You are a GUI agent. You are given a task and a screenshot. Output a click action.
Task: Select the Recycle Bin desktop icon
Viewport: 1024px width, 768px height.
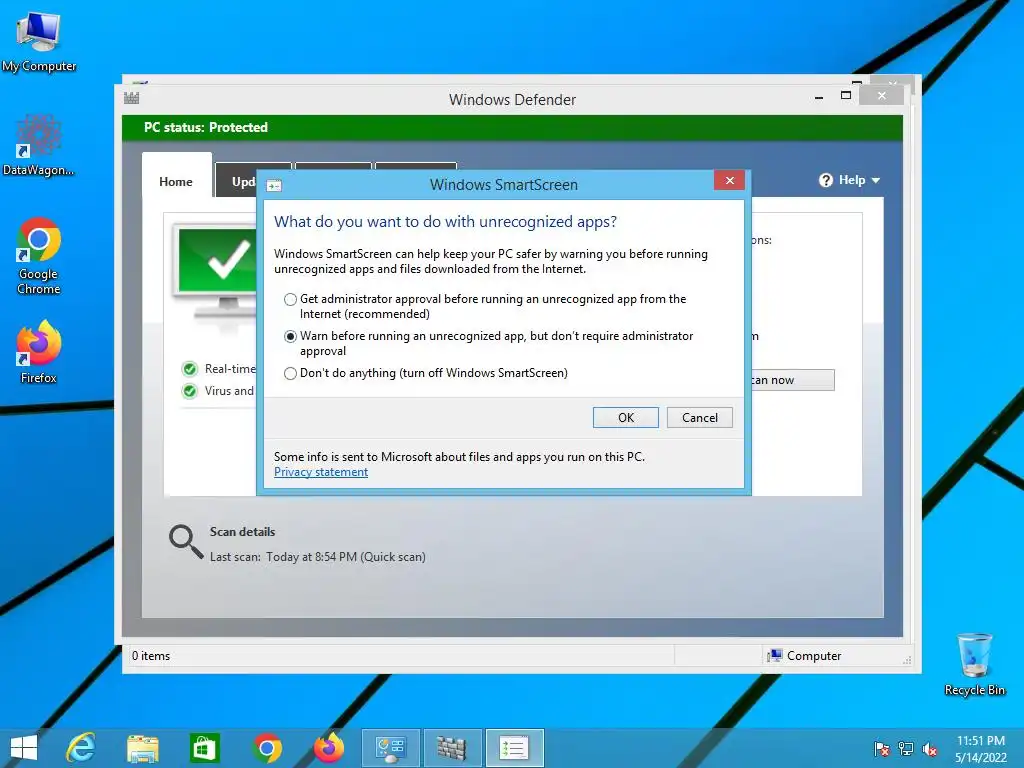click(974, 664)
